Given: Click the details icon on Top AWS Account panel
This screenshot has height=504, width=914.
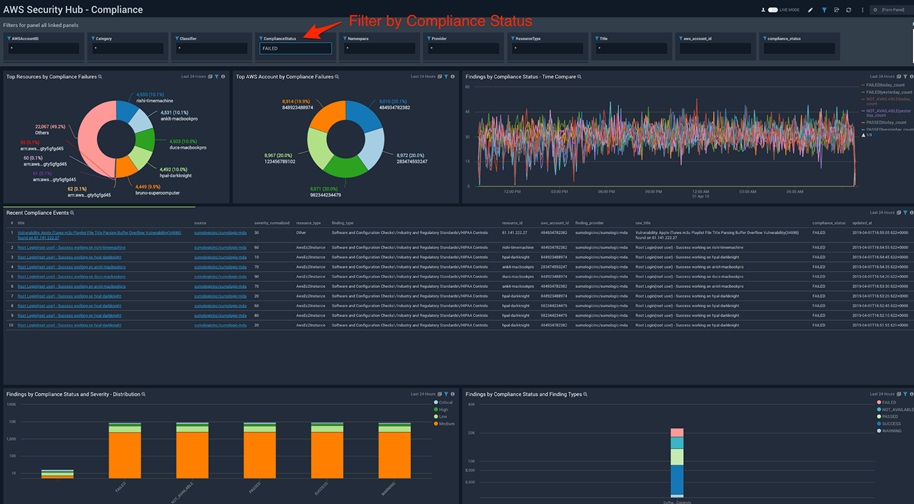Looking at the screenshot, I should point(440,77).
